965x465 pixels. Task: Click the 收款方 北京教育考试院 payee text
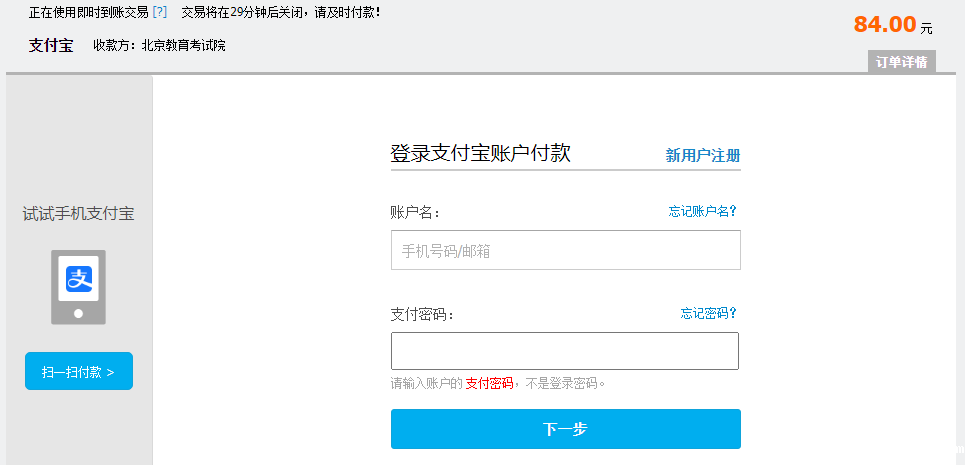(159, 45)
